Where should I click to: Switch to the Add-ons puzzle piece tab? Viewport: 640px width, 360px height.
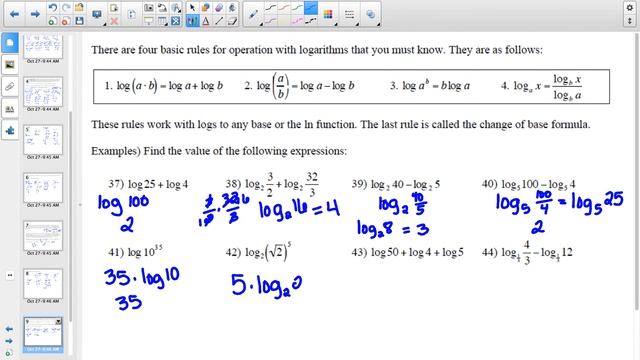(10, 131)
